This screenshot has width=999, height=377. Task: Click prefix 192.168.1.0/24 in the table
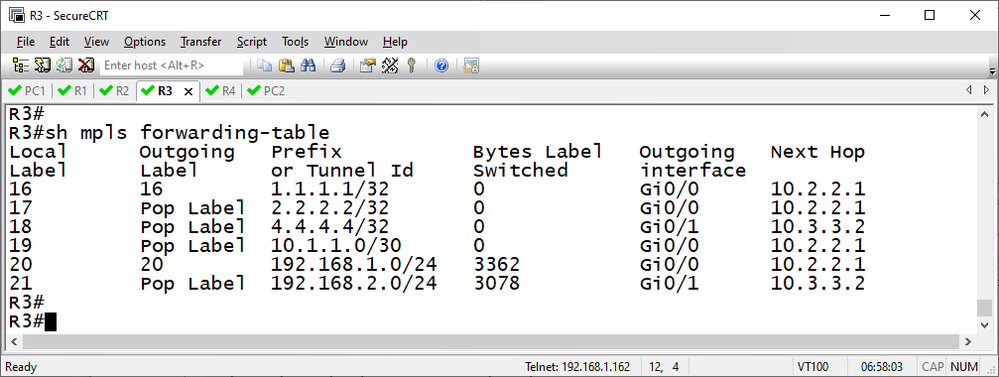[354, 264]
